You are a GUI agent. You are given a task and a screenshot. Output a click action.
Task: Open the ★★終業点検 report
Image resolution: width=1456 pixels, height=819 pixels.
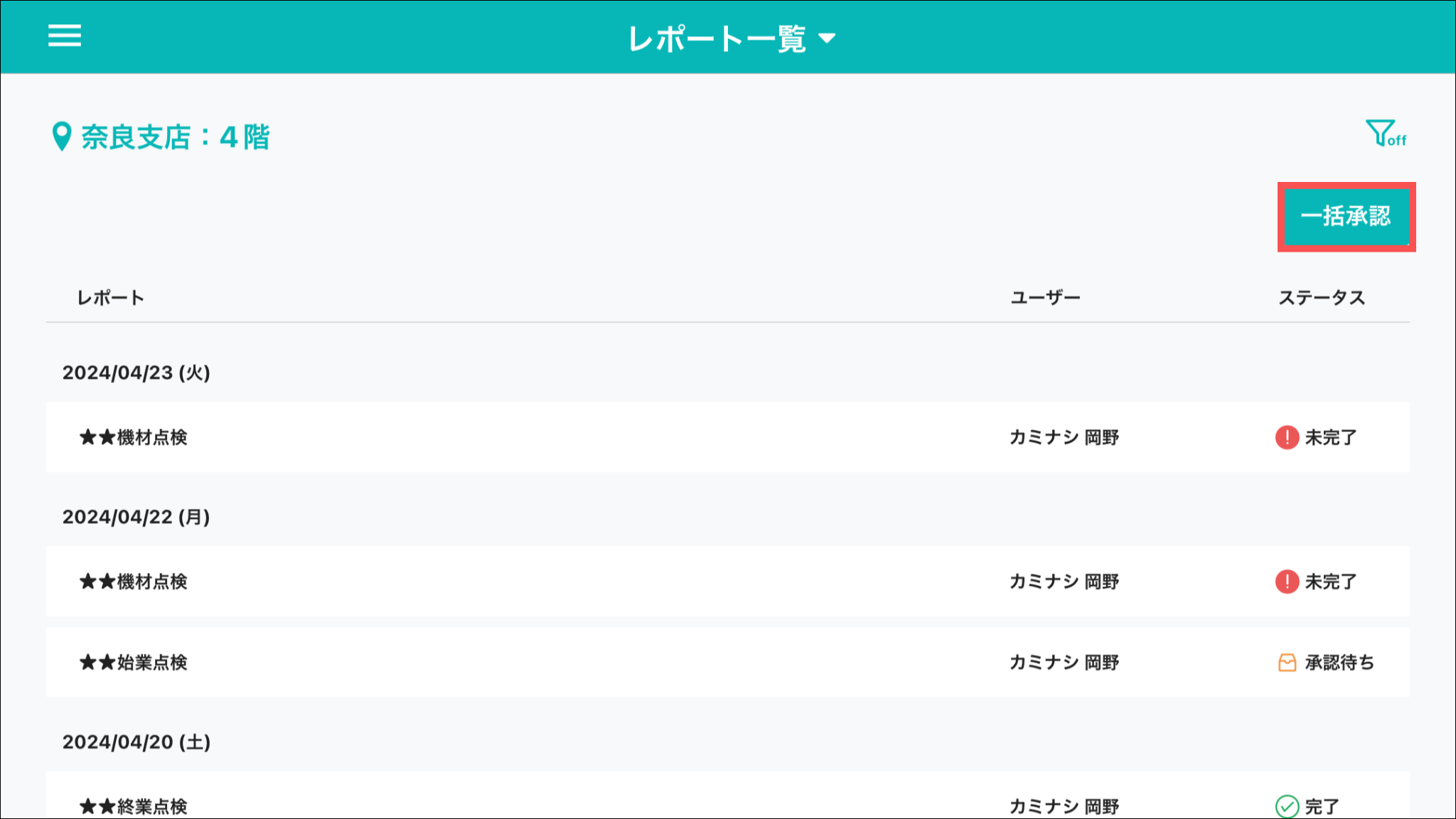tap(134, 806)
